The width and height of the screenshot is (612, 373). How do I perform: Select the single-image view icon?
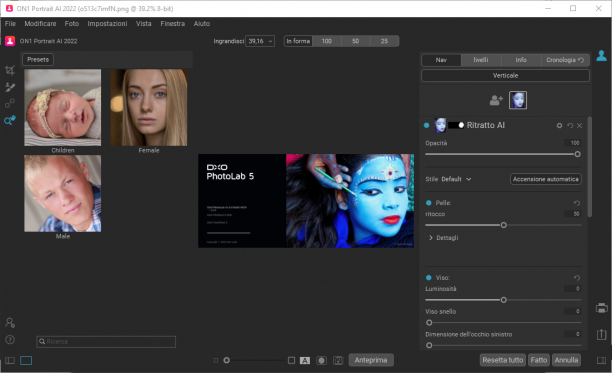click(x=26, y=360)
